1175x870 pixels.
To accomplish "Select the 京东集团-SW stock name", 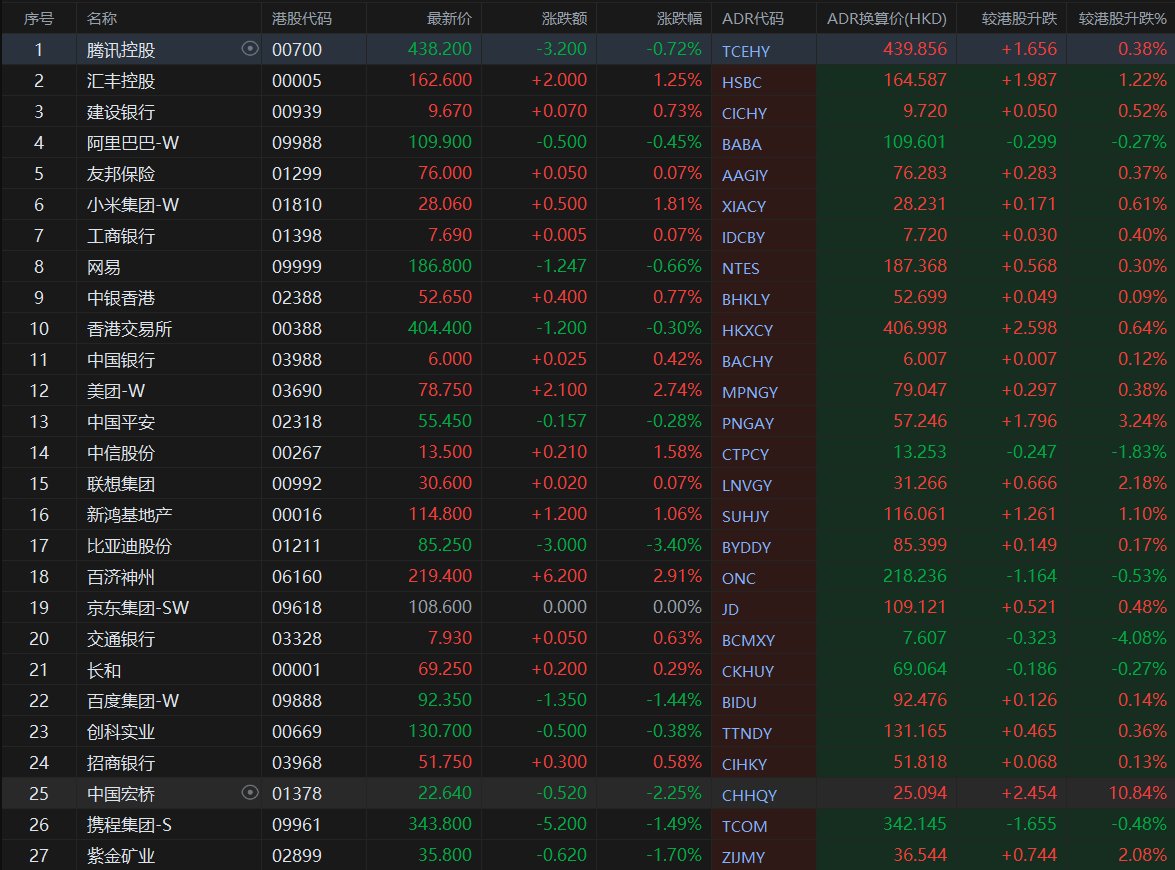I will (x=138, y=608).
